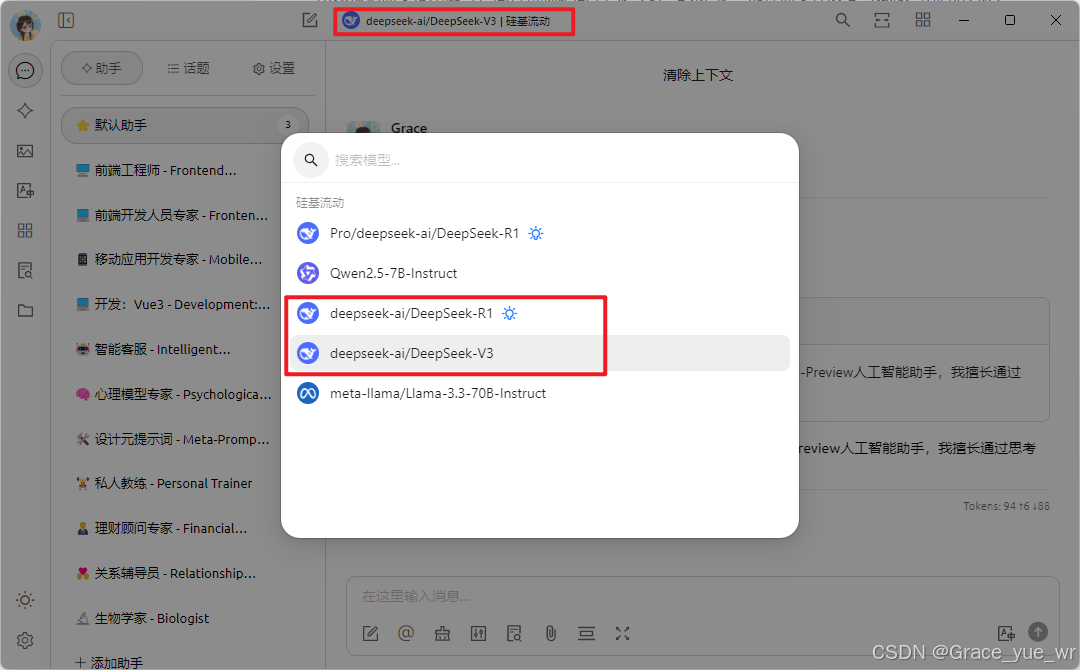Select the 关系辅导员 - Relationship assistant
Screen dimensions: 1080x670
185,574
